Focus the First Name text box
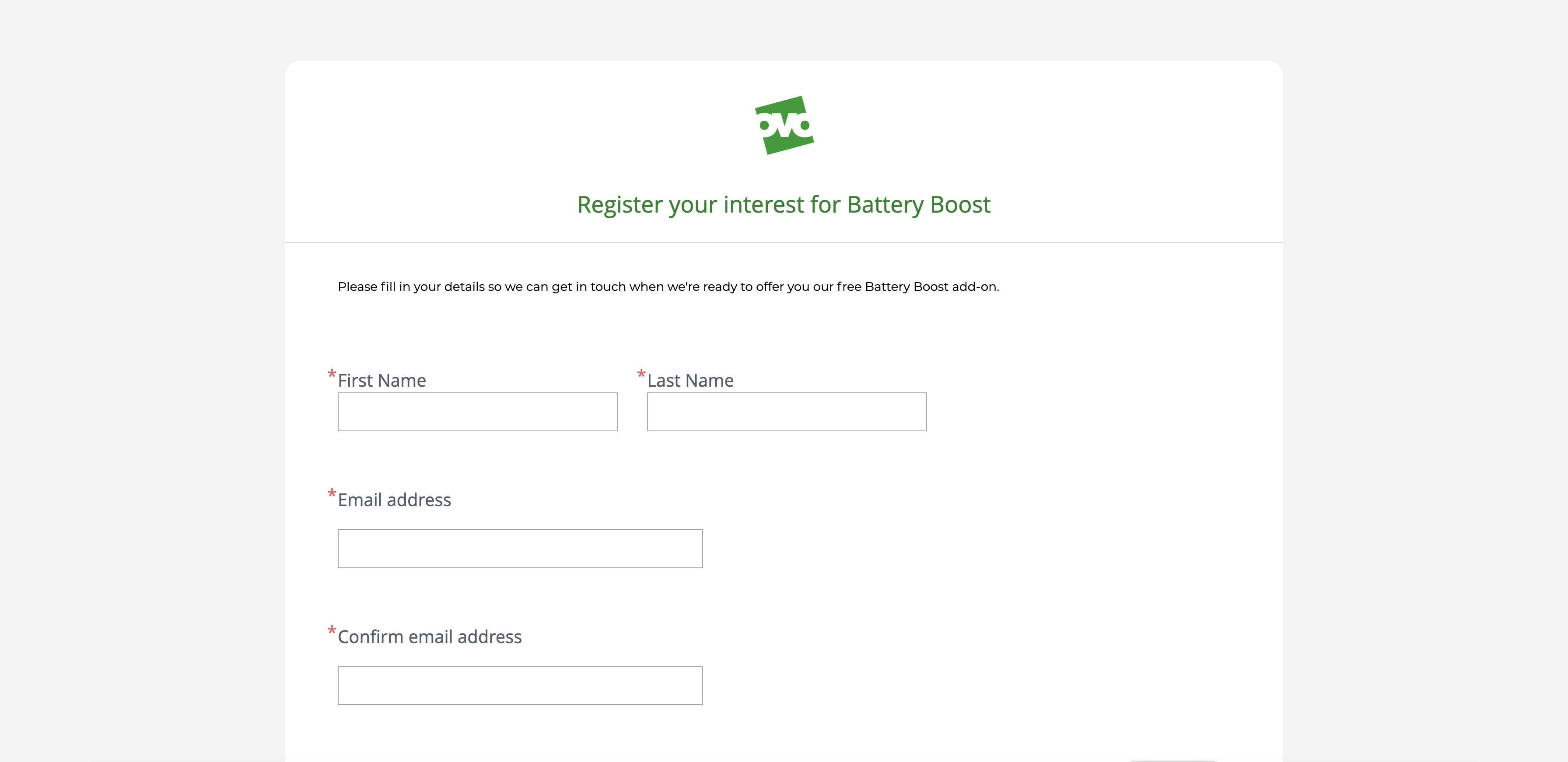Image resolution: width=1568 pixels, height=762 pixels. pyautogui.click(x=477, y=412)
